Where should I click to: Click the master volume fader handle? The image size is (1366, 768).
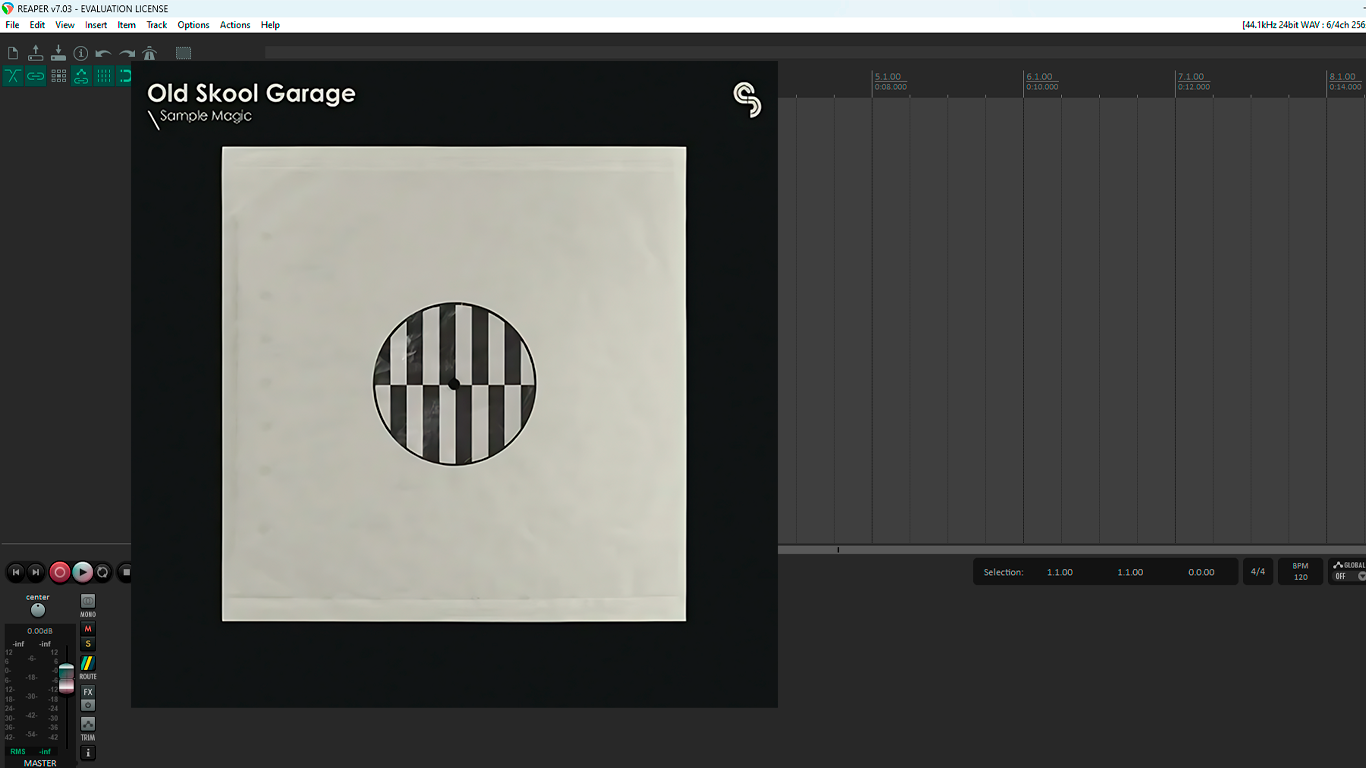click(66, 678)
